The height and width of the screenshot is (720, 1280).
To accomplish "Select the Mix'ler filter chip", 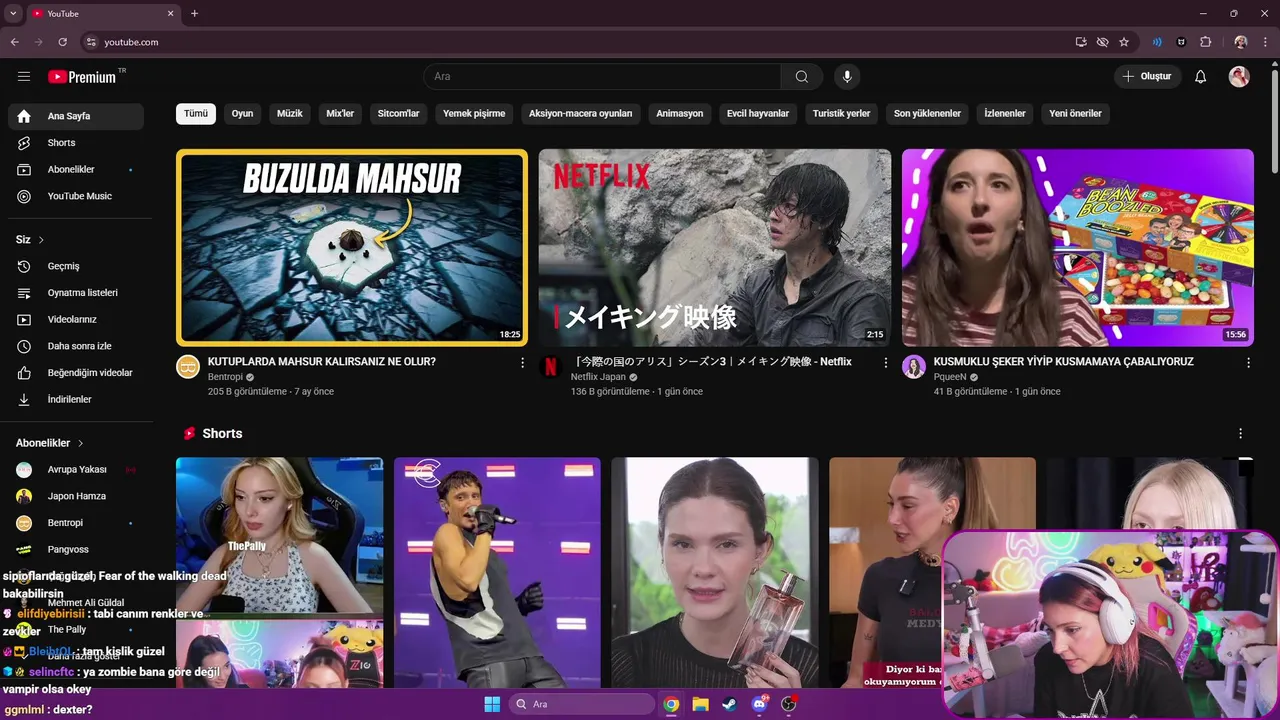I will click(x=340, y=113).
